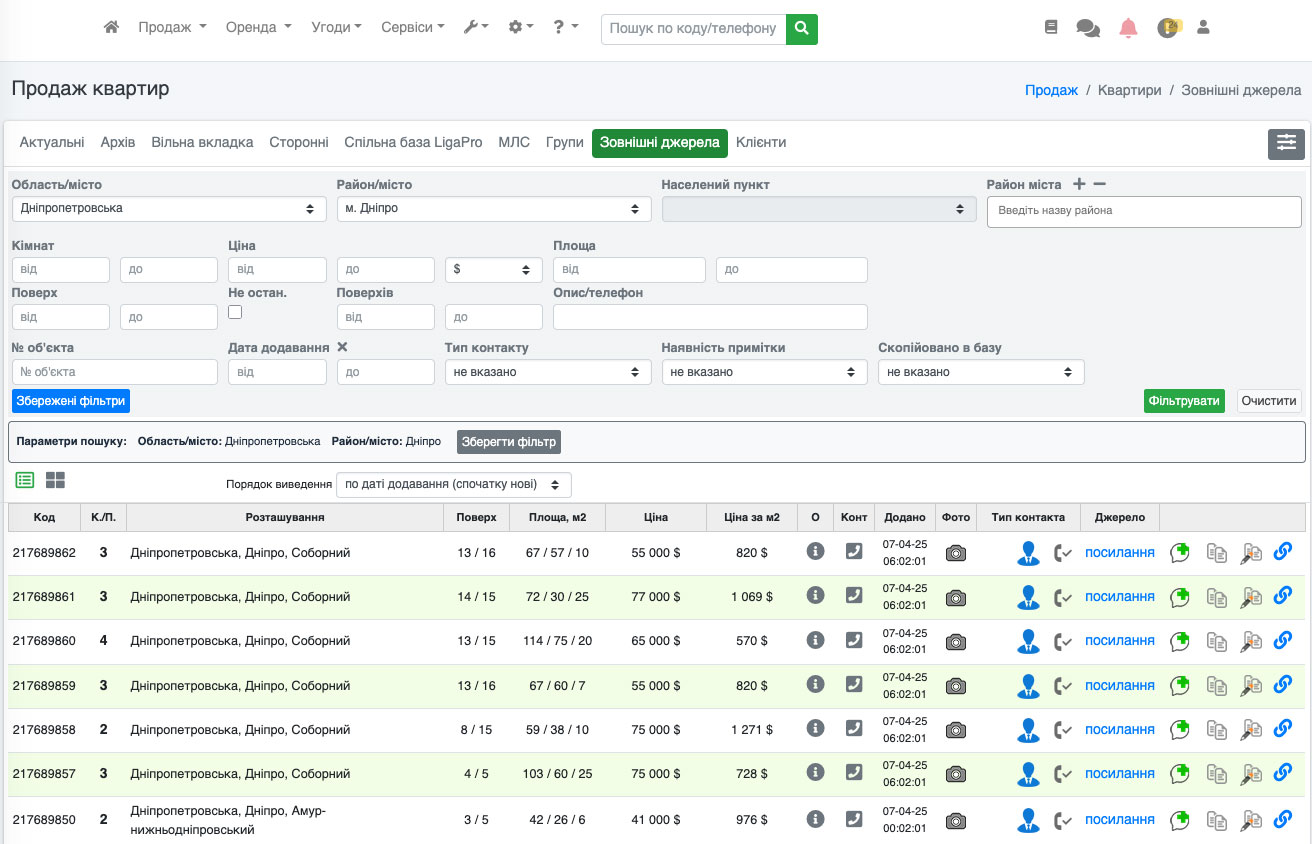Open the Продаж menu
Viewport: 1312px width, 844px height.
[172, 28]
